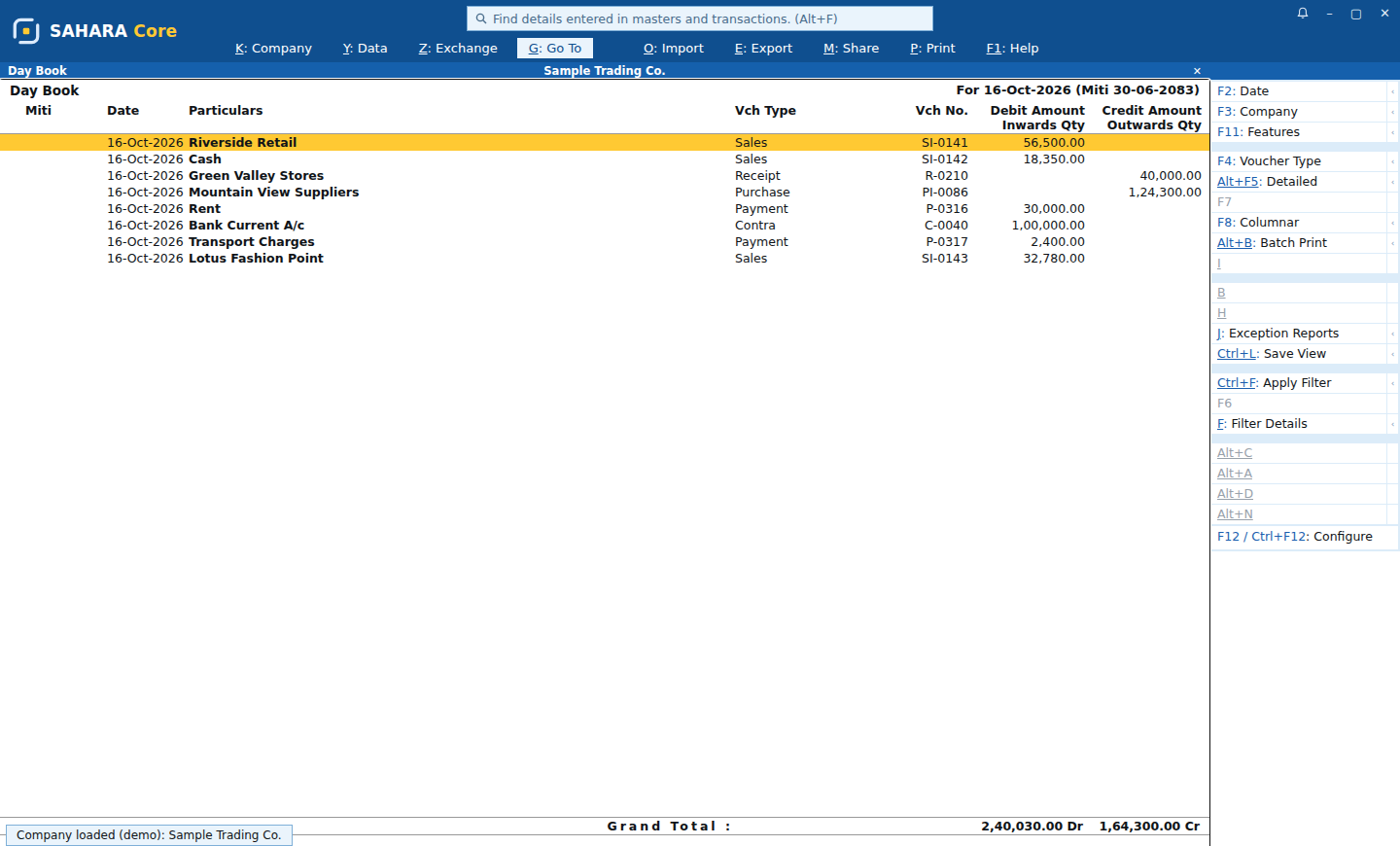The width and height of the screenshot is (1400, 846).
Task: Select the Green Valley Stores receipt row
Action: (605, 176)
